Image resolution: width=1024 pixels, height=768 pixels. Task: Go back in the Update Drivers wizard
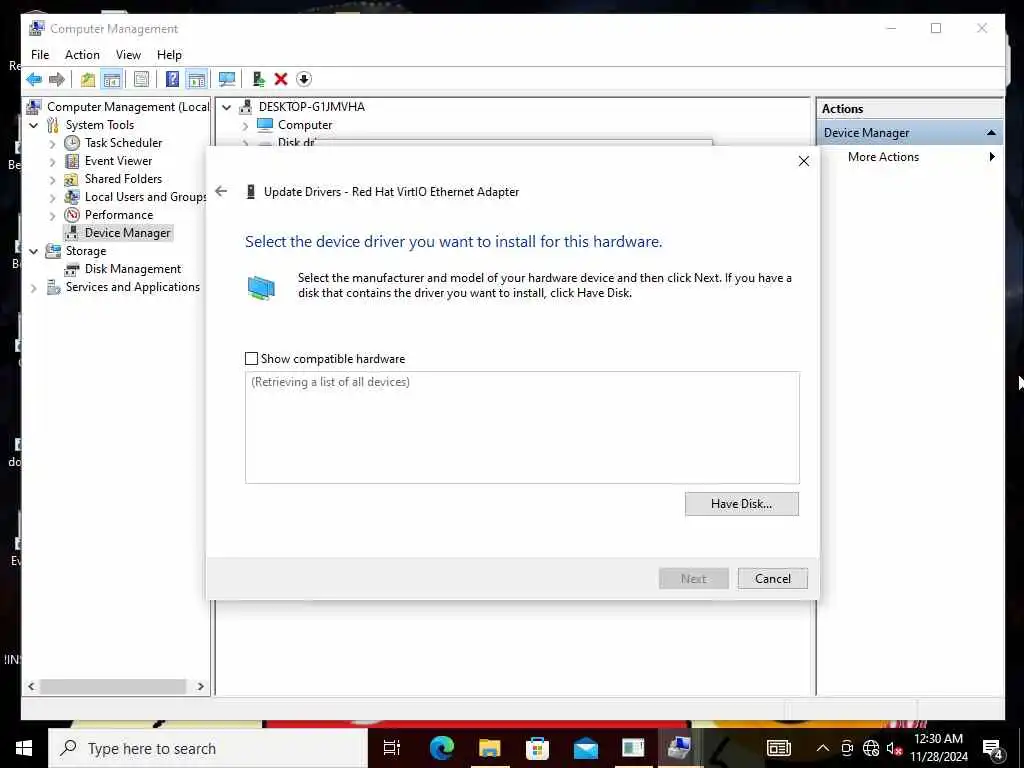tap(221, 191)
